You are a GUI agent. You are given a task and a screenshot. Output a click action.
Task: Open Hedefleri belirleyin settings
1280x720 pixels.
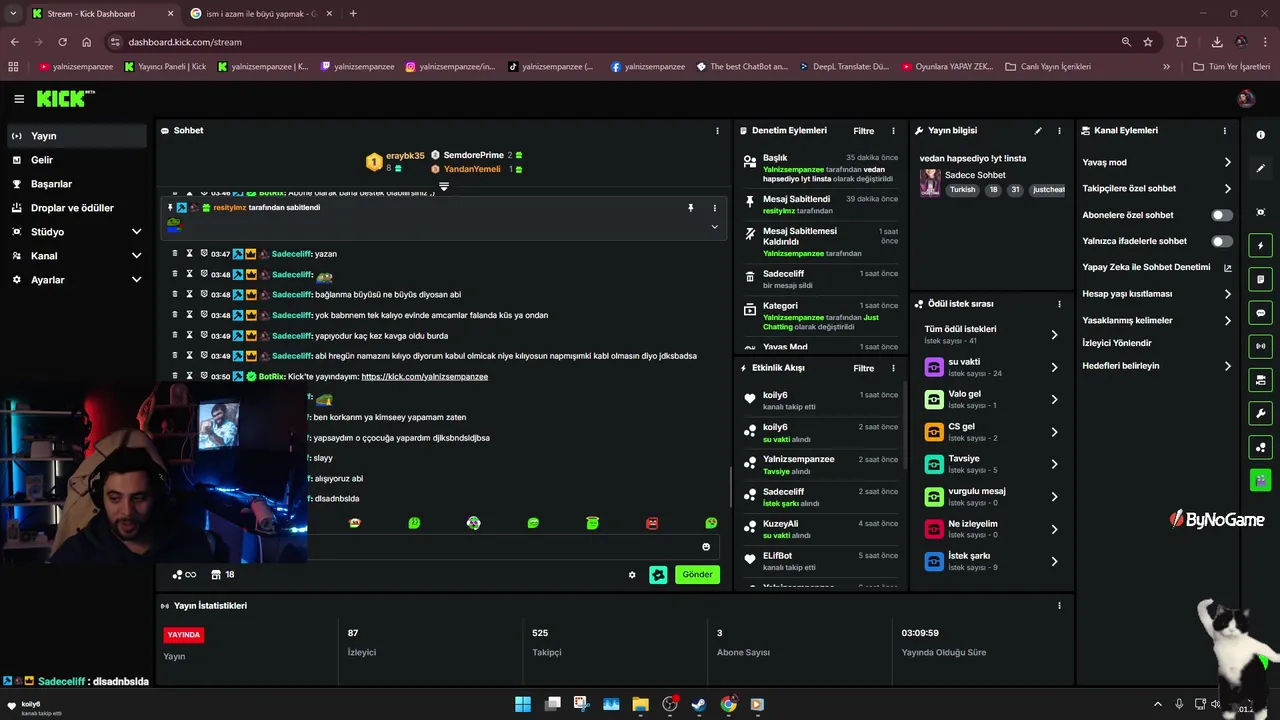click(1157, 366)
